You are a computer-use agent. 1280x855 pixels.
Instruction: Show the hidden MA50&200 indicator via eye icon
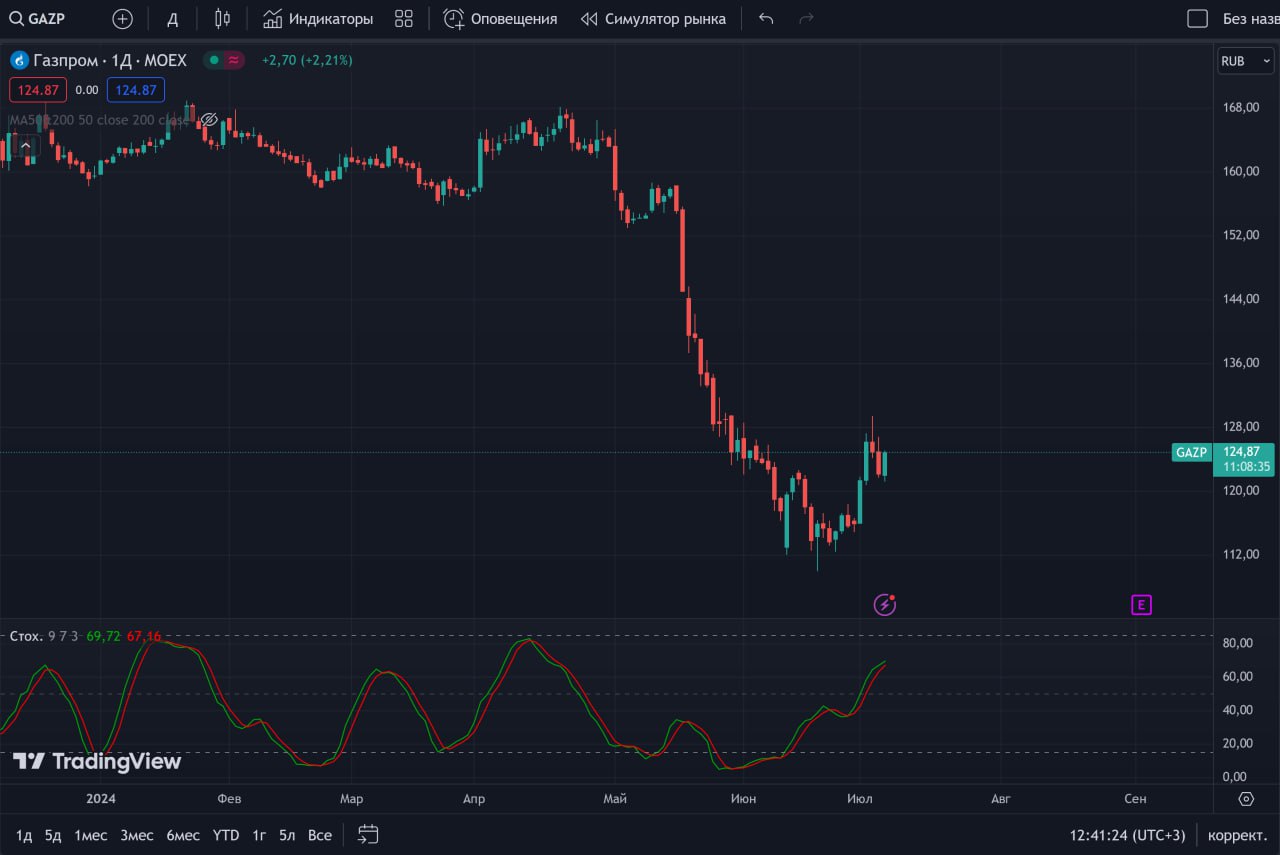tap(209, 120)
